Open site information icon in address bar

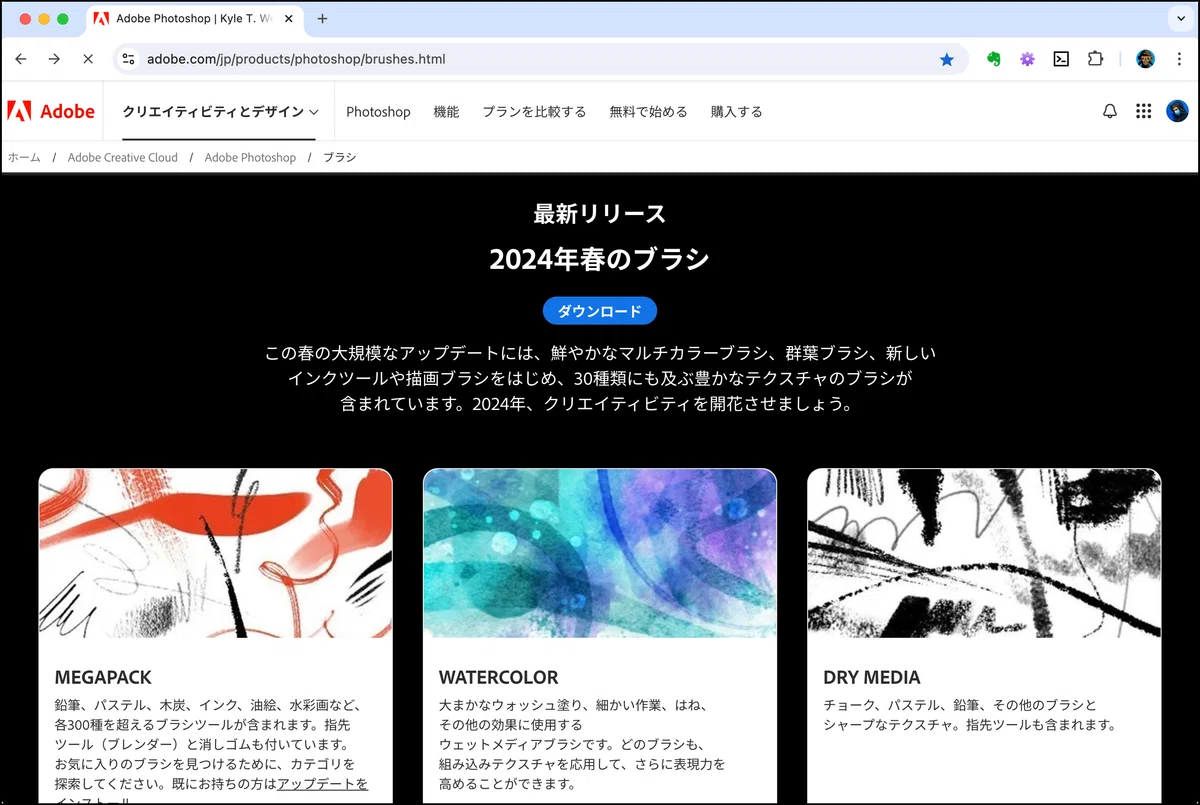[x=128, y=59]
